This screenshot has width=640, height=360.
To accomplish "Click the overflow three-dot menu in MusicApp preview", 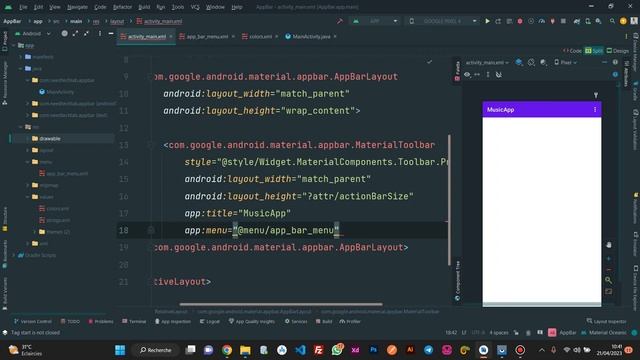I will click(595, 109).
